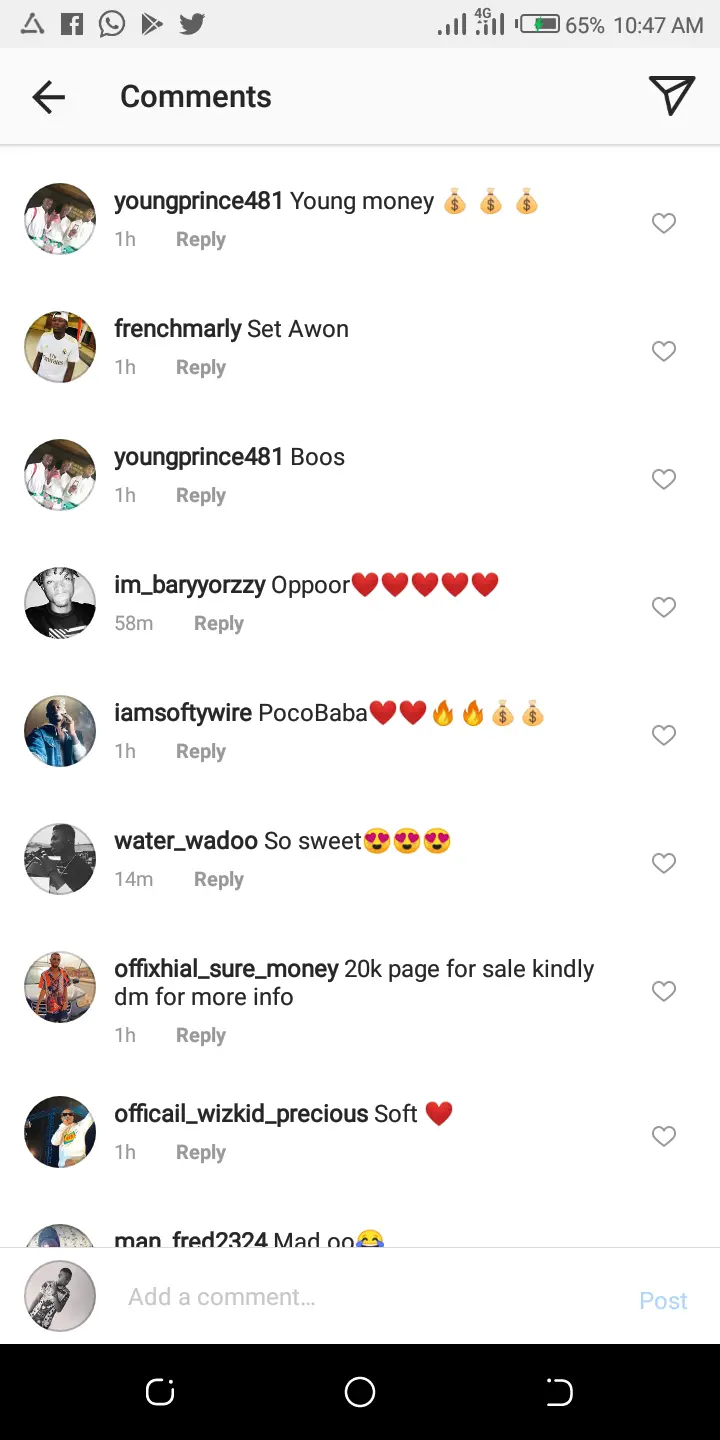
Task: Like water_wadoo's "So sweet" comment
Action: [x=664, y=863]
